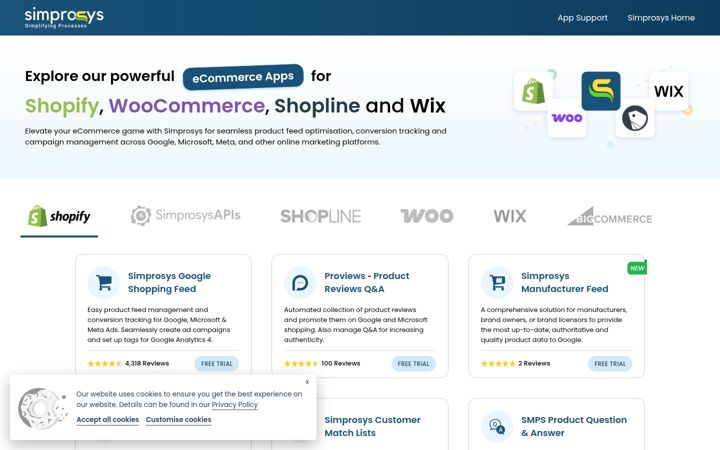720x450 pixels.
Task: Click the "4,318 Reviews" text
Action: [x=147, y=363]
